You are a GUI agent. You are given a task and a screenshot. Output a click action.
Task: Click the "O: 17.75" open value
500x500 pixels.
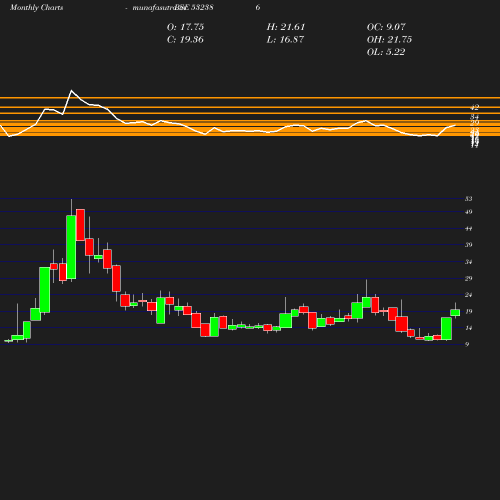pyautogui.click(x=185, y=27)
